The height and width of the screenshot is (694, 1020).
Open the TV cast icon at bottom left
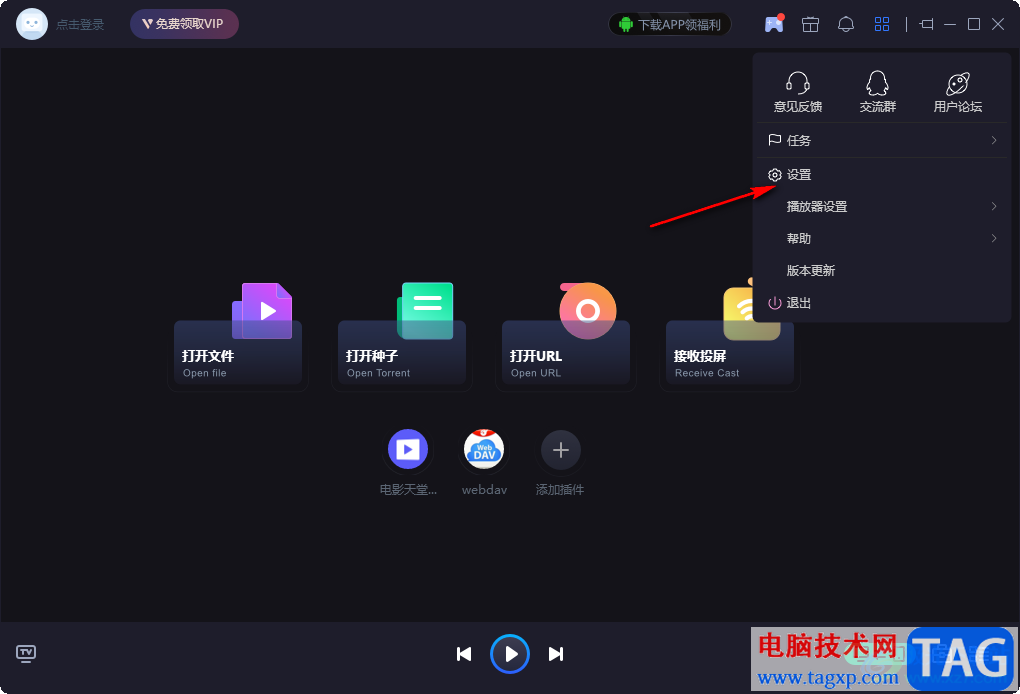[x=26, y=653]
